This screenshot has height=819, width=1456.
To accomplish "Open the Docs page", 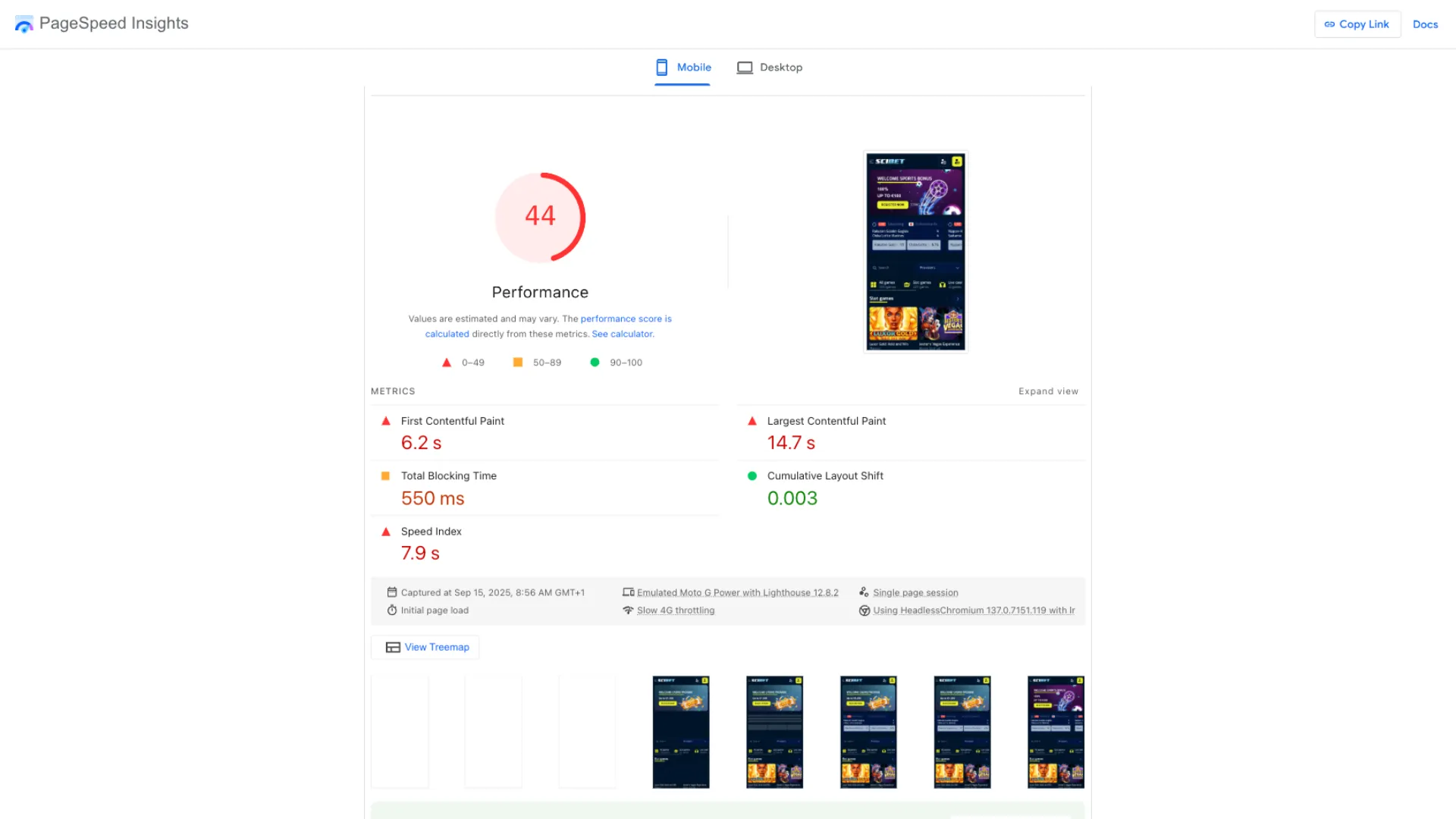I will (x=1425, y=24).
